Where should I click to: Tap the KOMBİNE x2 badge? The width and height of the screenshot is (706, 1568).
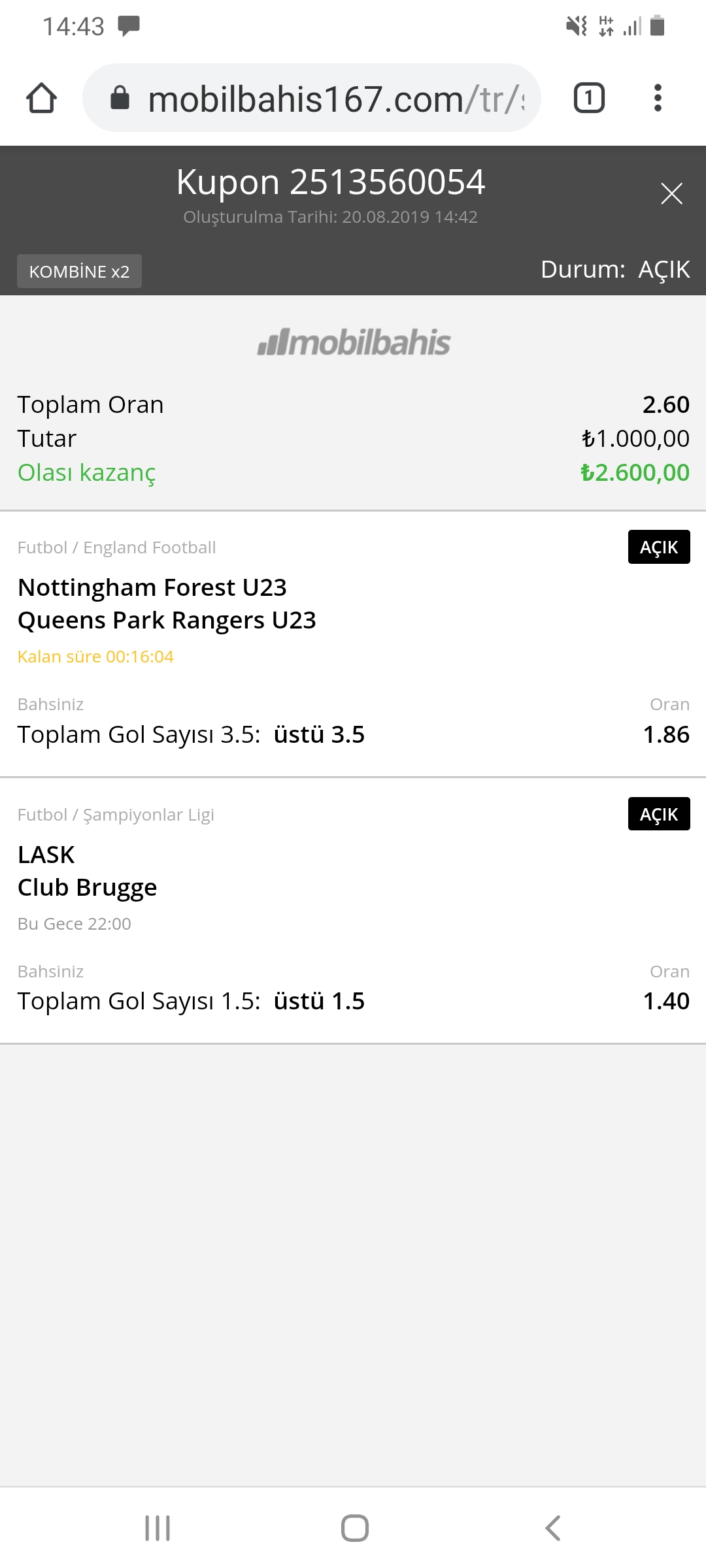pyautogui.click(x=79, y=271)
